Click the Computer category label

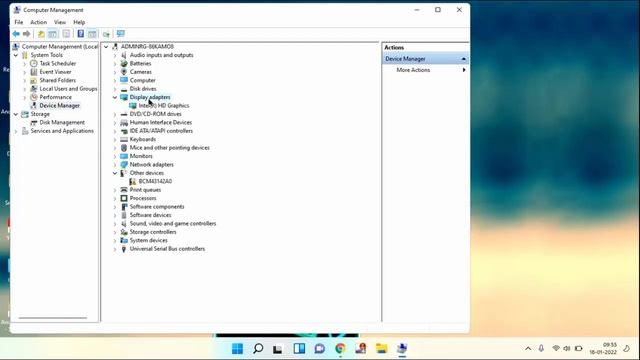[x=142, y=80]
